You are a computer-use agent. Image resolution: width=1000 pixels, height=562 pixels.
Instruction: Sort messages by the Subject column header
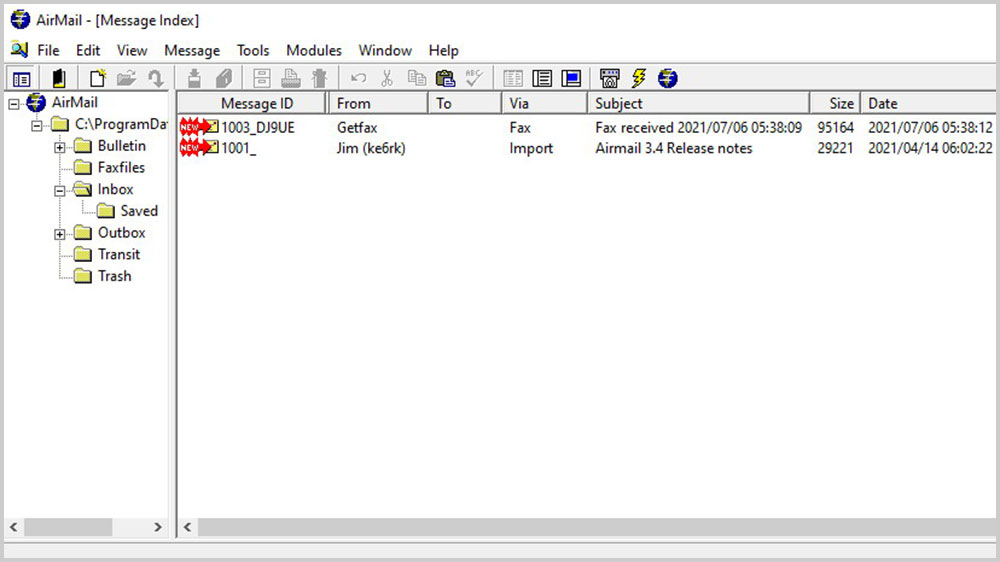(697, 103)
